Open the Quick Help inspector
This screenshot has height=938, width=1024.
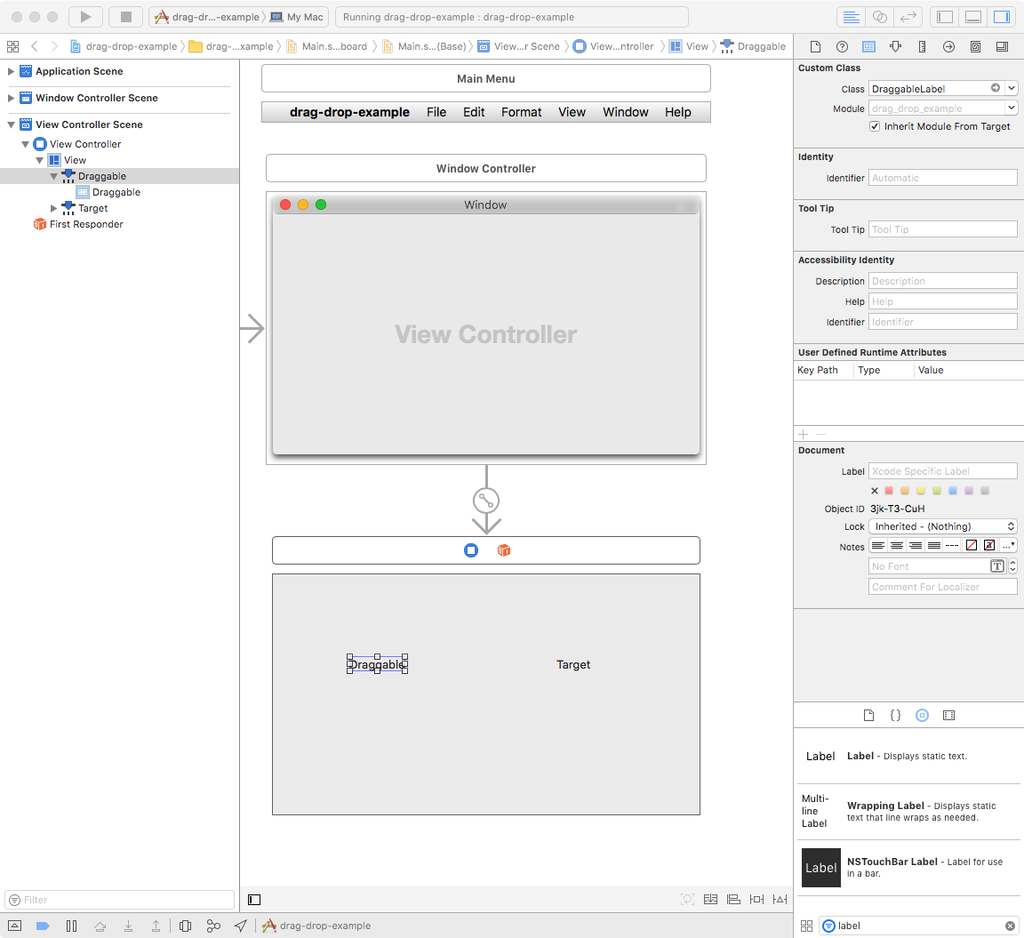842,46
